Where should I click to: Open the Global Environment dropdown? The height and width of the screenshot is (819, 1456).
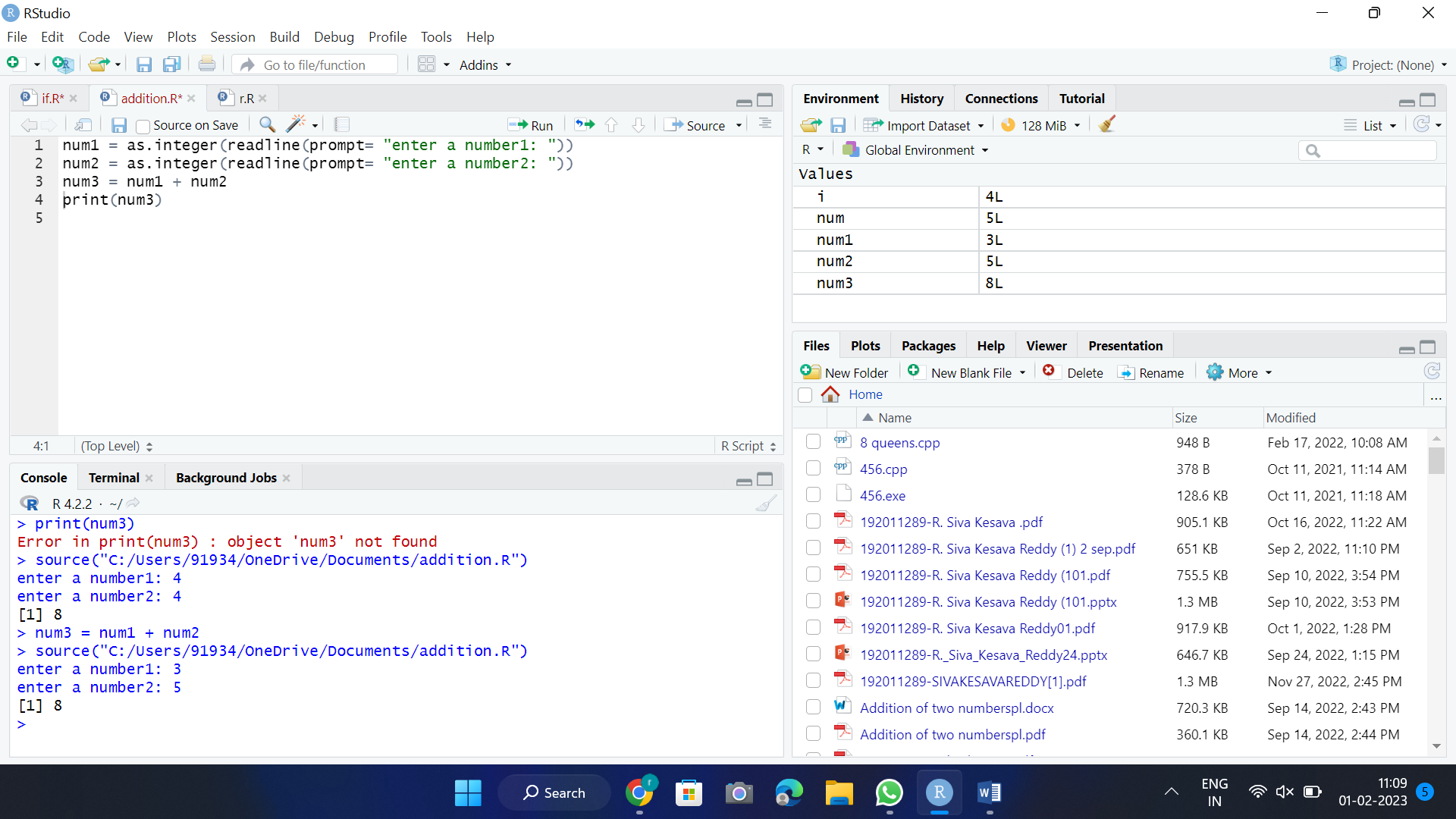(915, 149)
